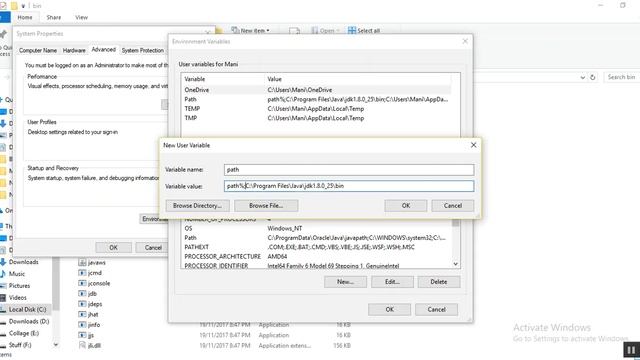Click Delete button under system variables
This screenshot has height=360, width=640.
click(x=439, y=282)
